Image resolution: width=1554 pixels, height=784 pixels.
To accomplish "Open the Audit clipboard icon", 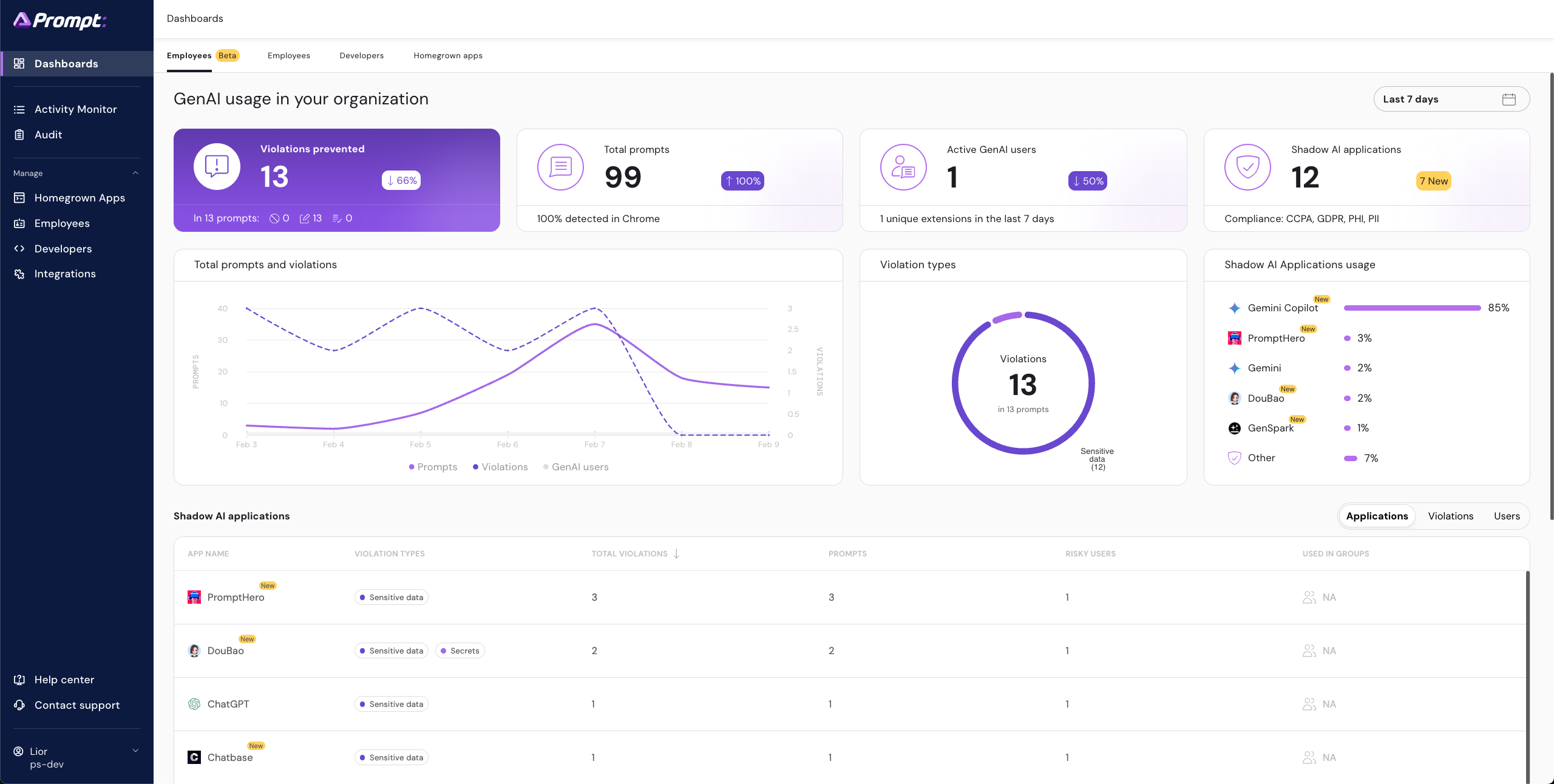I will point(19,135).
